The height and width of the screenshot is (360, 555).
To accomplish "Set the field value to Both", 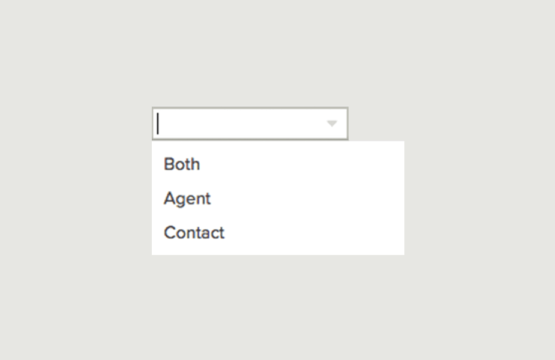I will pyautogui.click(x=278, y=164).
